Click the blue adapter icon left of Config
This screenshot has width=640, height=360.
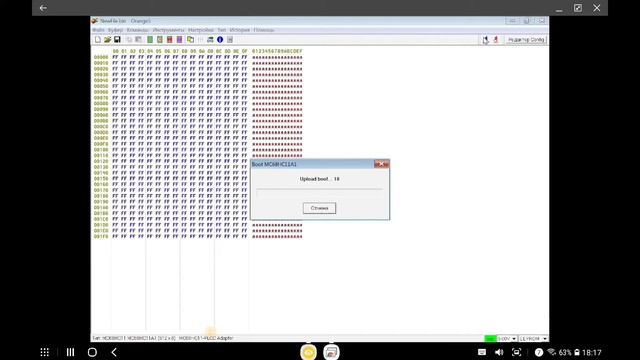click(485, 40)
